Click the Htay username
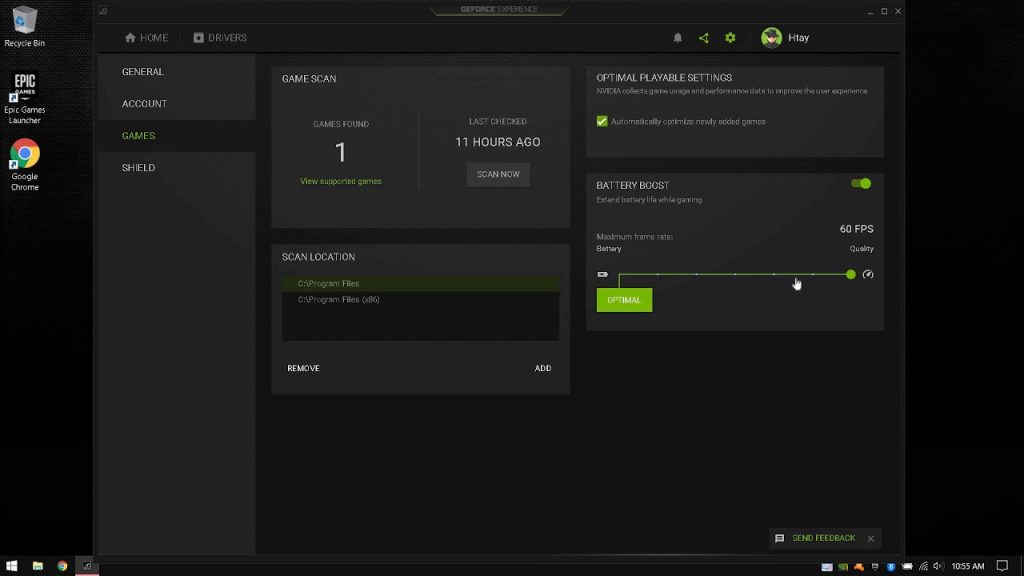The height and width of the screenshot is (576, 1024). tap(799, 38)
